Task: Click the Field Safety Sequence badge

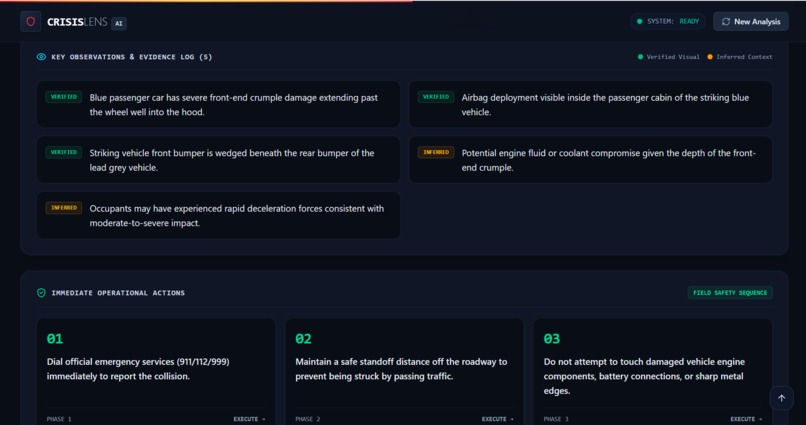Action: [x=730, y=292]
